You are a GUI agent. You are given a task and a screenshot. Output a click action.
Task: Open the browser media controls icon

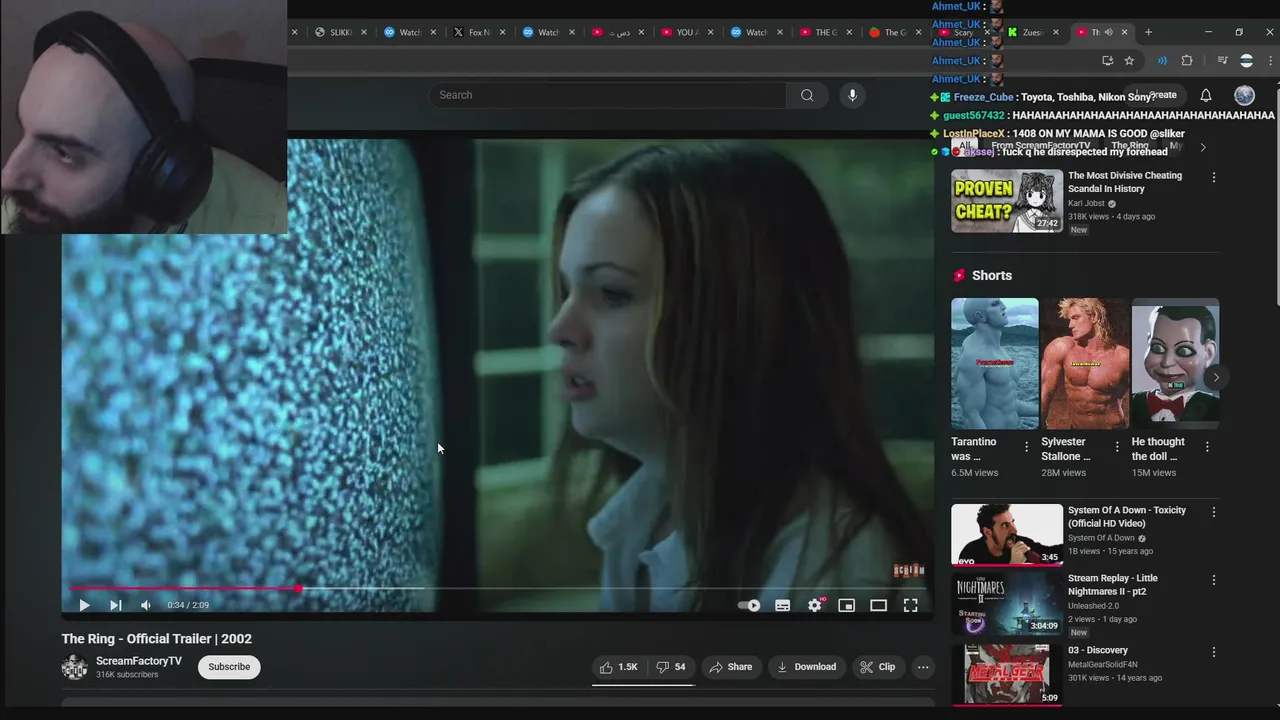pyautogui.click(x=1222, y=61)
